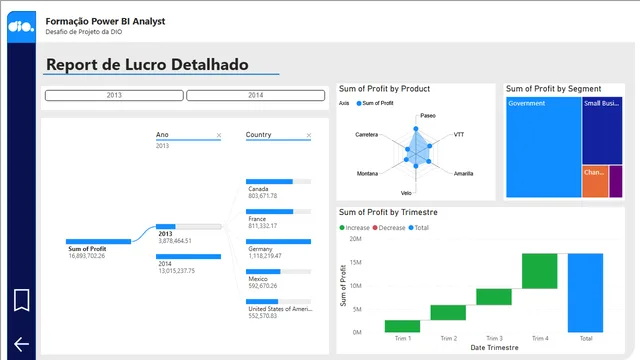The width and height of the screenshot is (640, 360).
Task: Go back with the left arrow icon
Action: click(21, 344)
